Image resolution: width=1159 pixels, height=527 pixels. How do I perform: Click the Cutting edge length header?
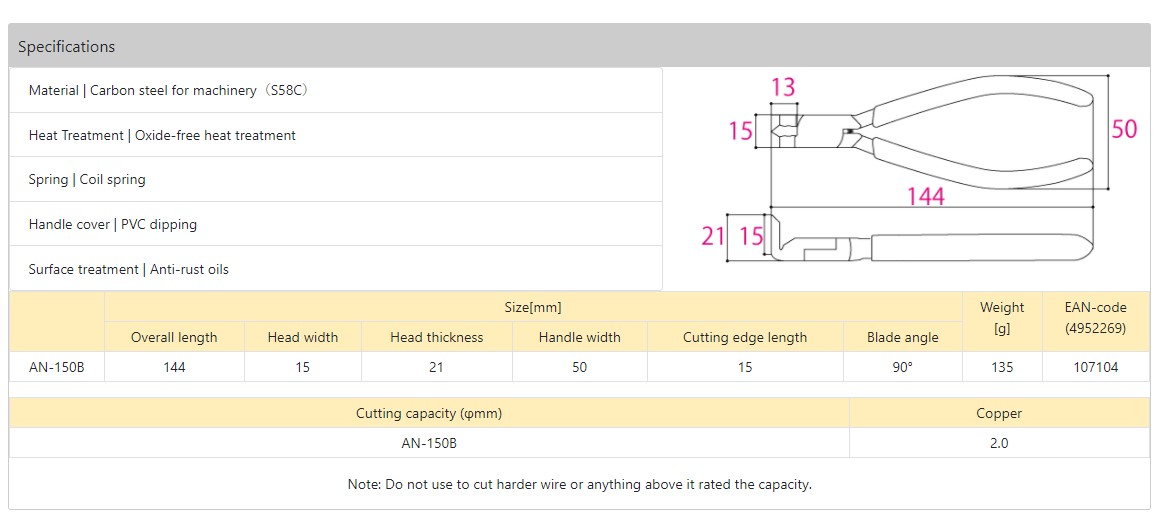pyautogui.click(x=745, y=337)
